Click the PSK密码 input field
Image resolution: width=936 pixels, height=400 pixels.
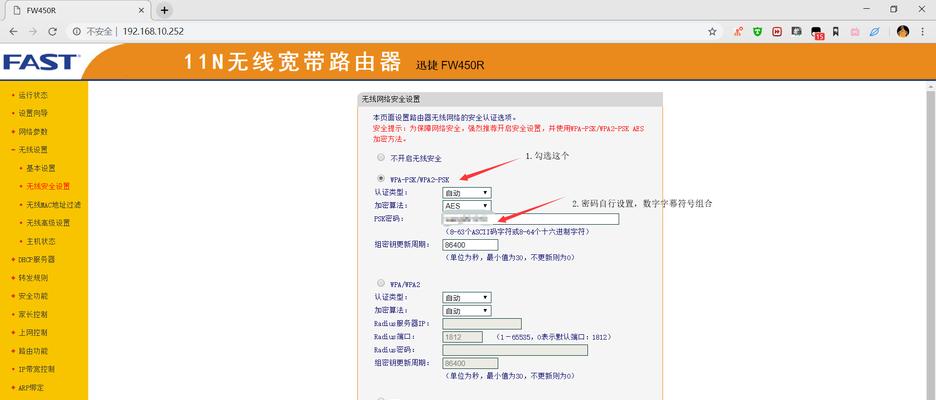tap(531, 219)
